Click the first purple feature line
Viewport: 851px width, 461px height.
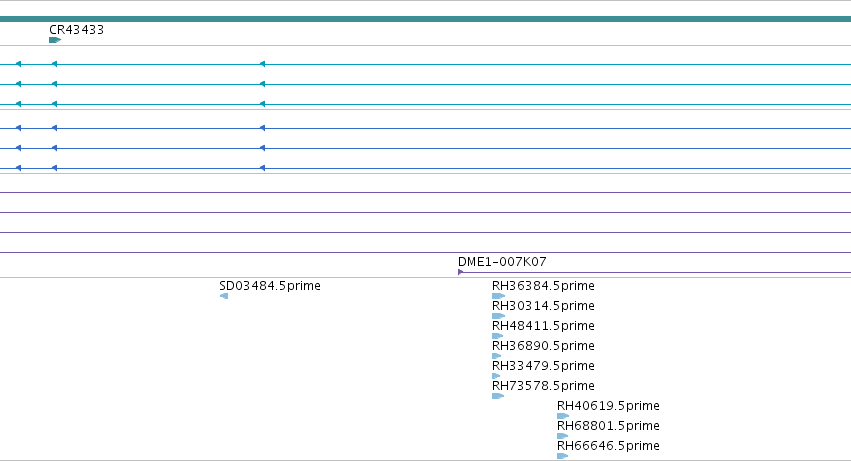[x=426, y=192]
